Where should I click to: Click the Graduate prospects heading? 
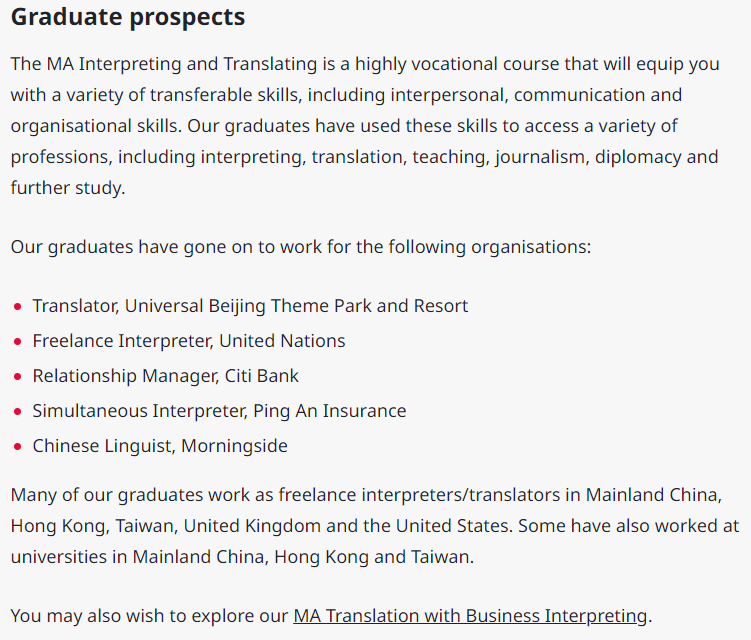coord(128,17)
